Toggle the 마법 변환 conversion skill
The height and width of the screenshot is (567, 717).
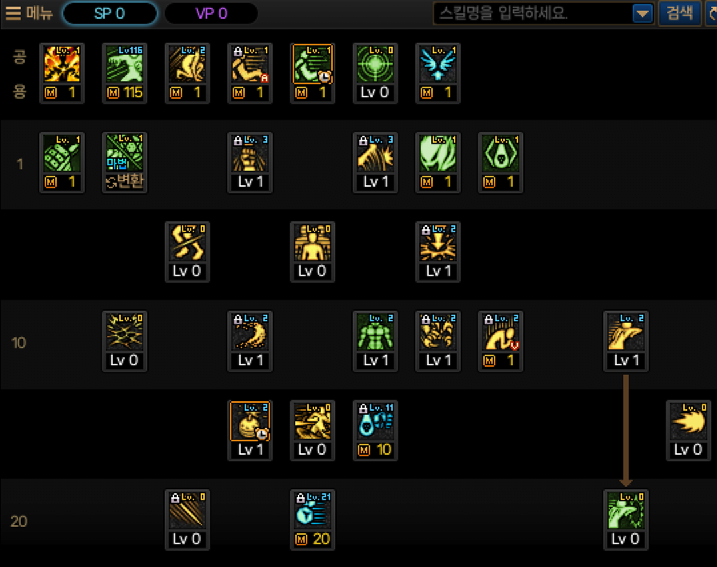(x=124, y=162)
